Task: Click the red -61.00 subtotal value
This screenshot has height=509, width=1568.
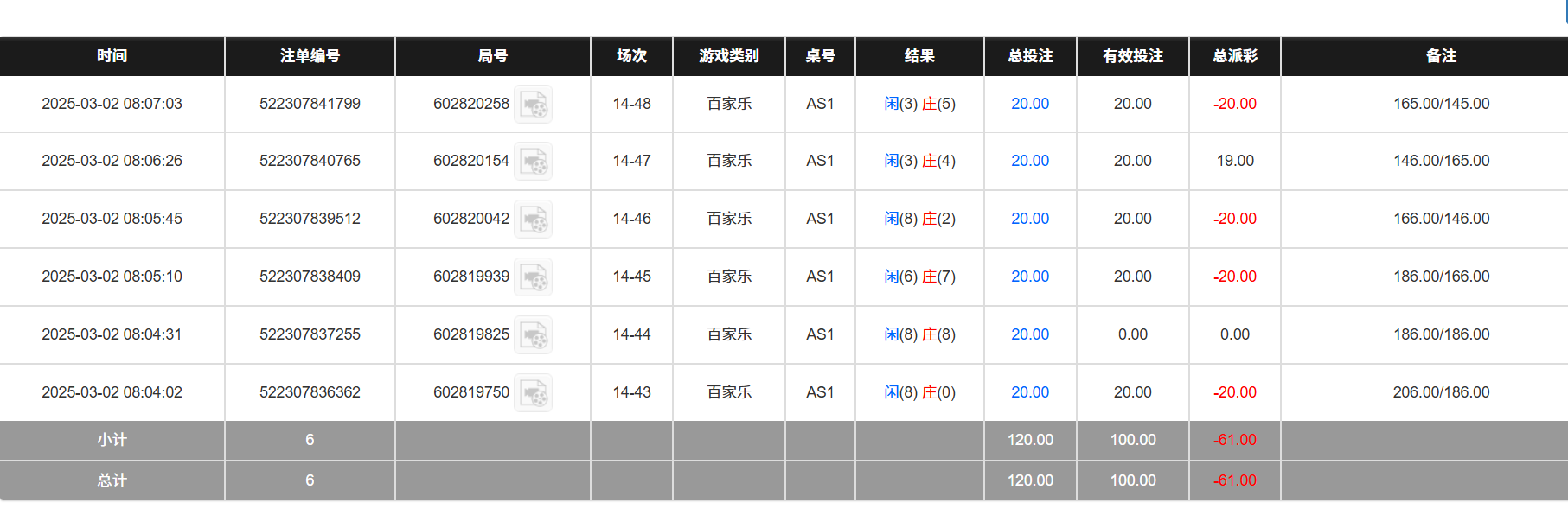Action: coord(1234,440)
